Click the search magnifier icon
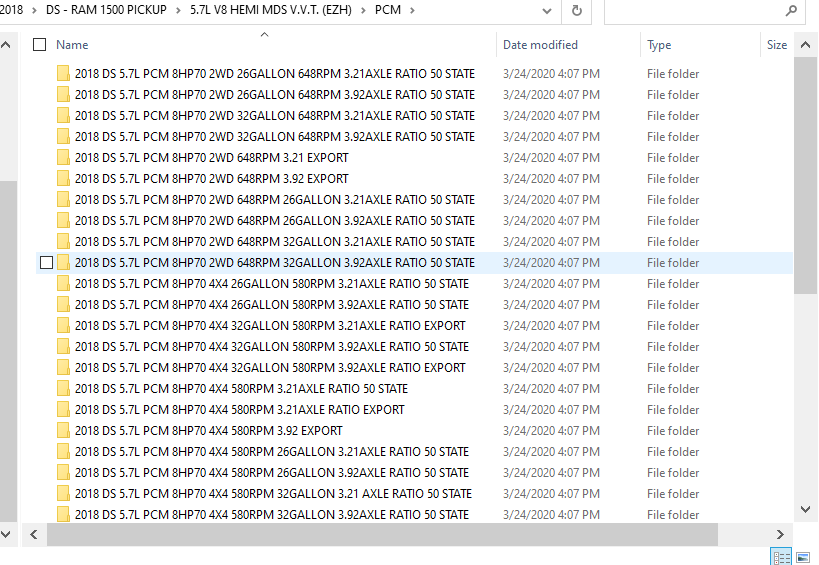The image size is (819, 565). click(x=791, y=11)
